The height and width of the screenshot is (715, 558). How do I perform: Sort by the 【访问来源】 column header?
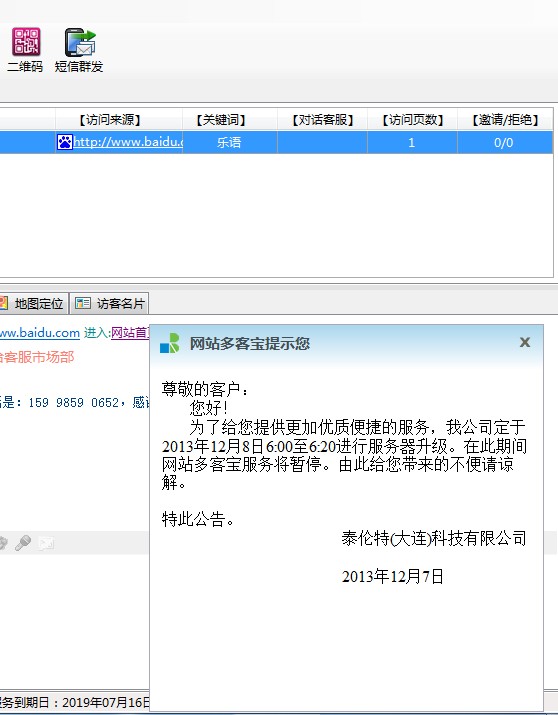click(x=109, y=120)
